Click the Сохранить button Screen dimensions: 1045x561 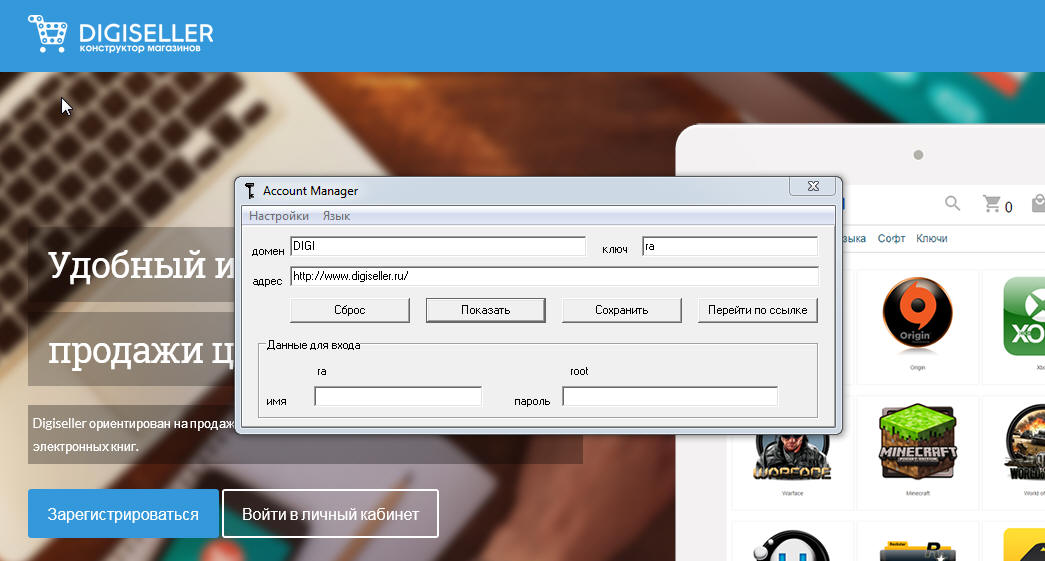[621, 310]
